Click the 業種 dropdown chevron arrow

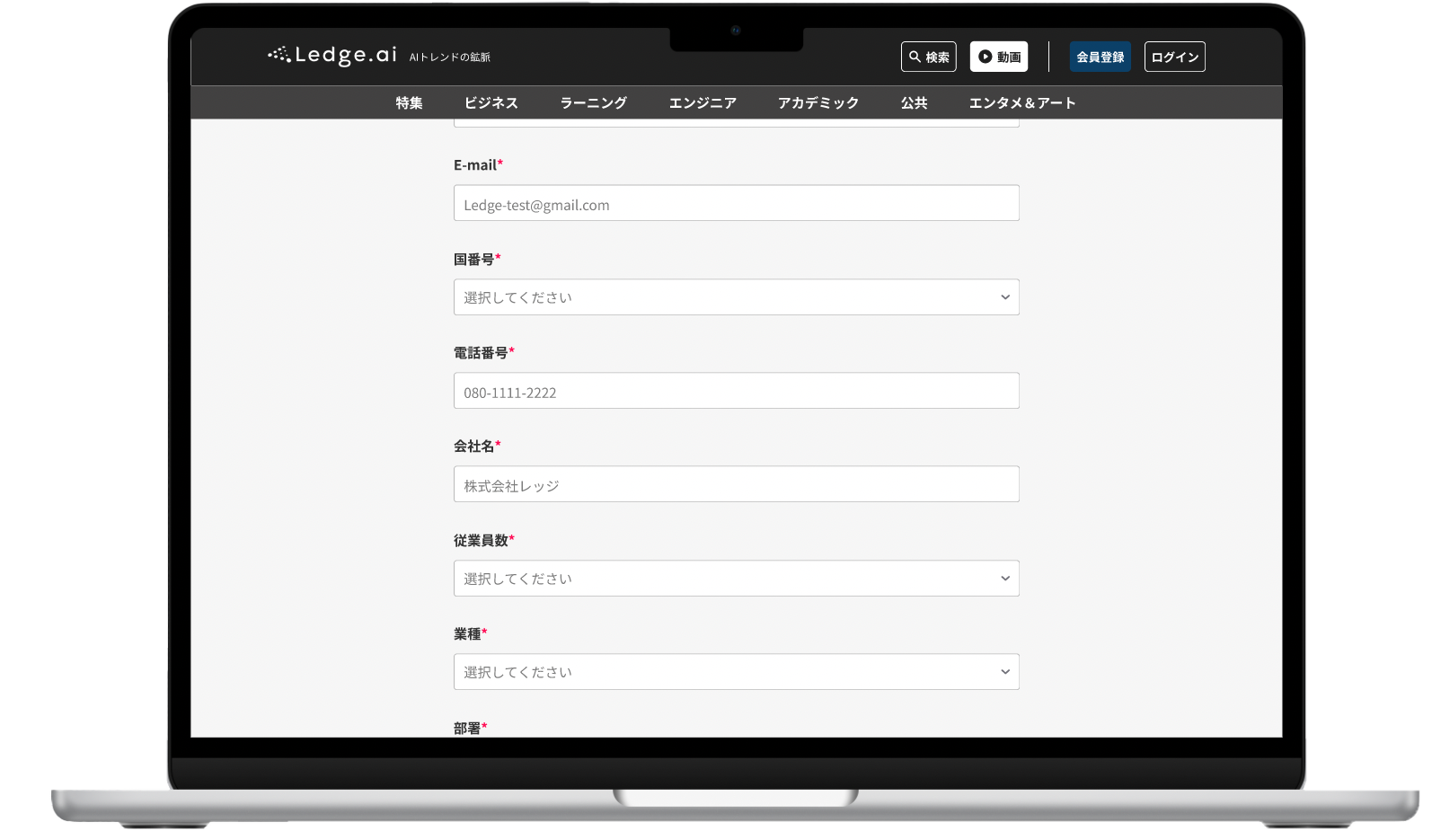tap(1004, 672)
